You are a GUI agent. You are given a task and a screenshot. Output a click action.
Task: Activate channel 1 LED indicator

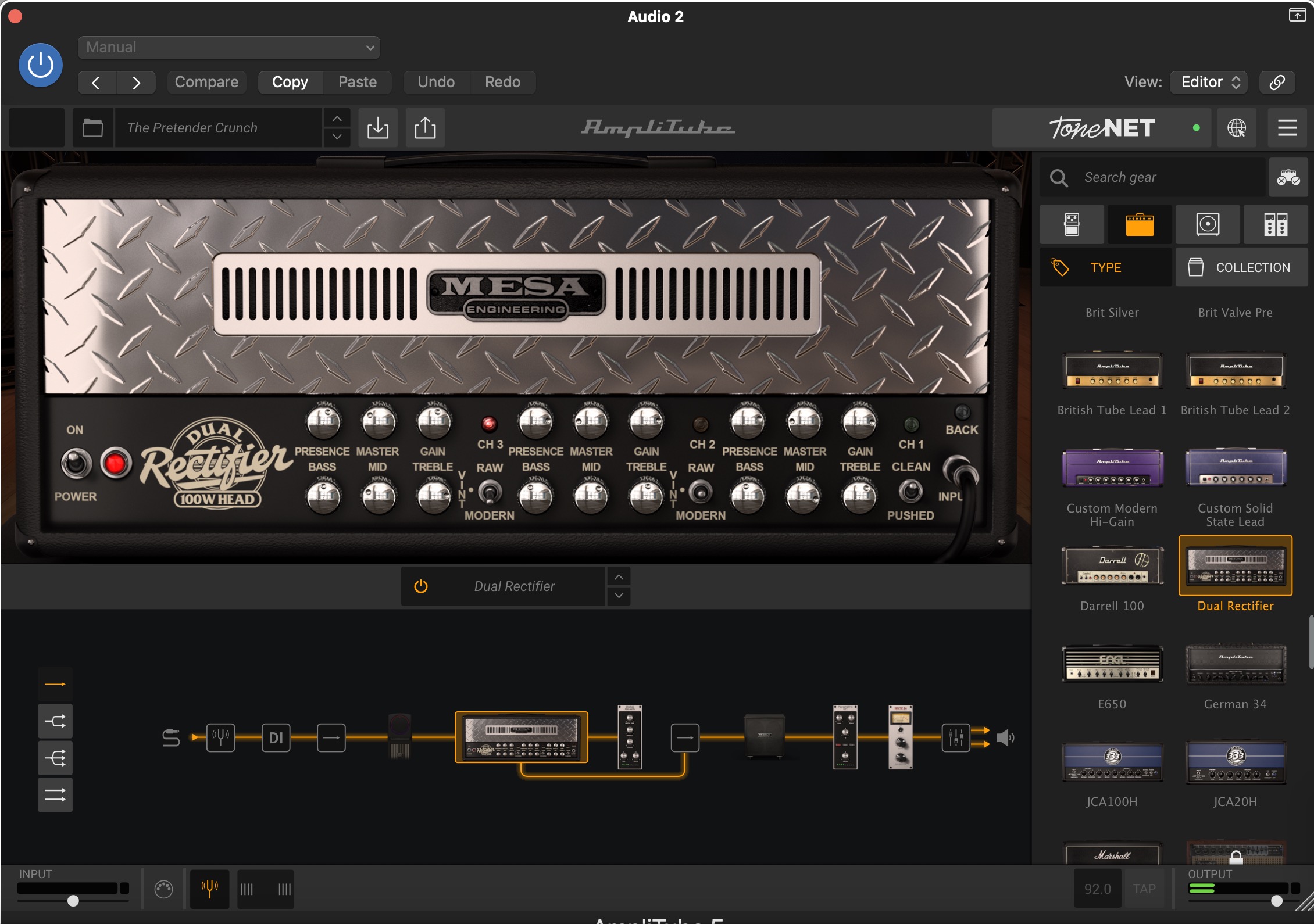point(911,424)
